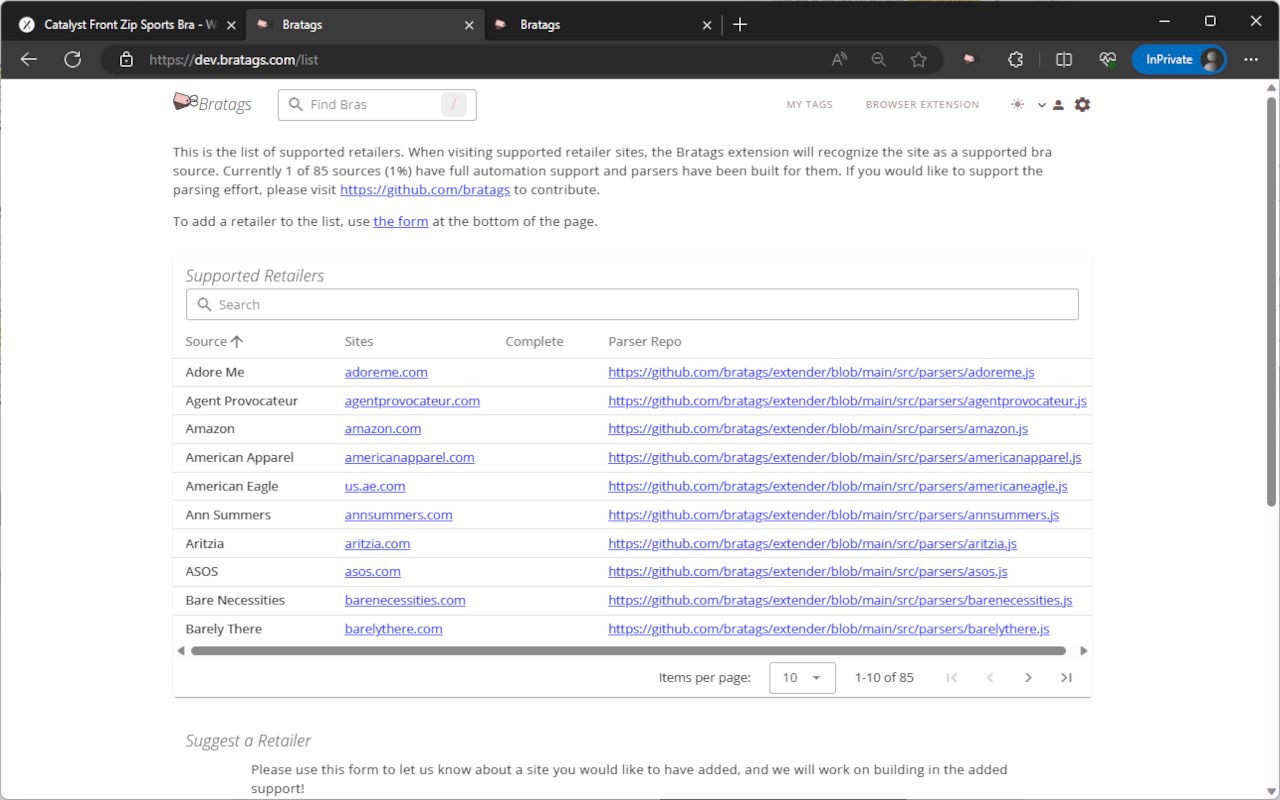The height and width of the screenshot is (800, 1280).
Task: Click the browser address bar URL
Action: tap(233, 60)
